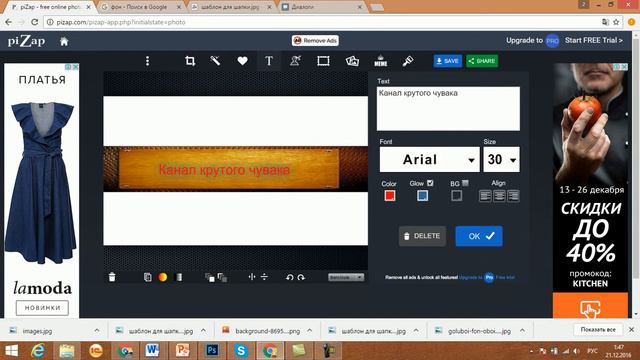Expand options for goluboi-fon-oboi jpg download
Viewport: 640px width, 360px height.
pos(522,331)
